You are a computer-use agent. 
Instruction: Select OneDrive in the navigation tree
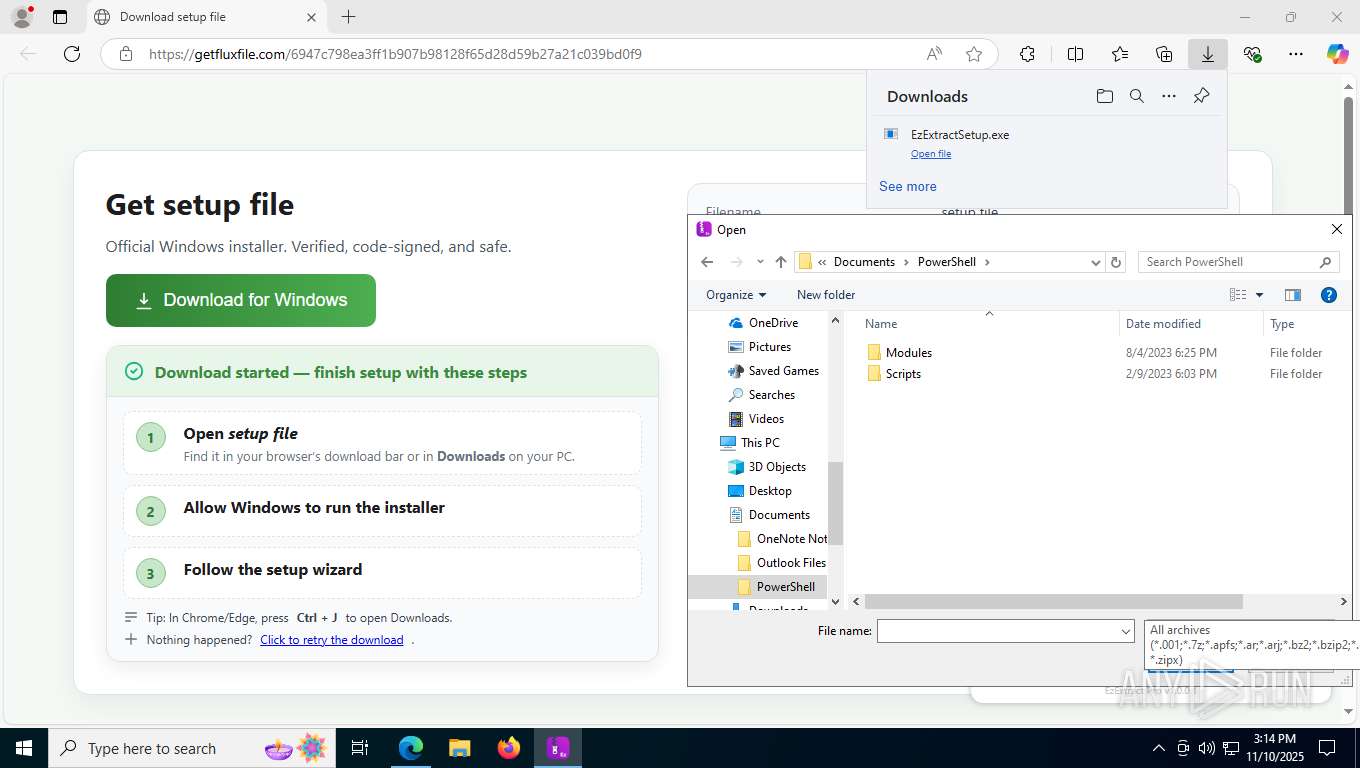click(x=774, y=323)
